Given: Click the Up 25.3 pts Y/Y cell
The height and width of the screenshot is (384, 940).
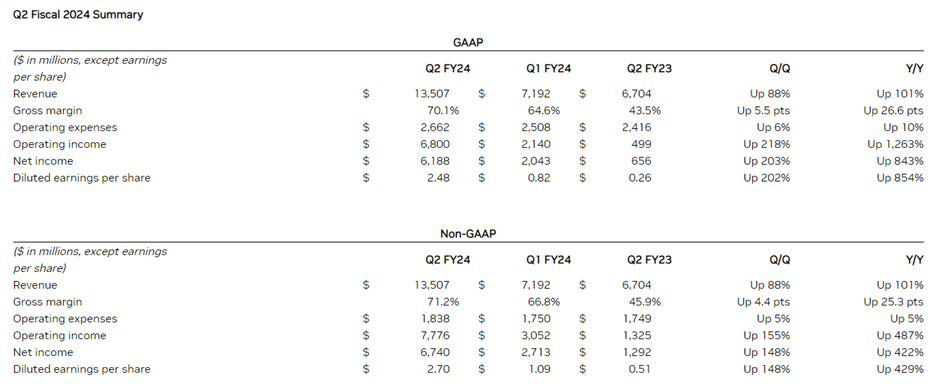Looking at the screenshot, I should coord(893,302).
